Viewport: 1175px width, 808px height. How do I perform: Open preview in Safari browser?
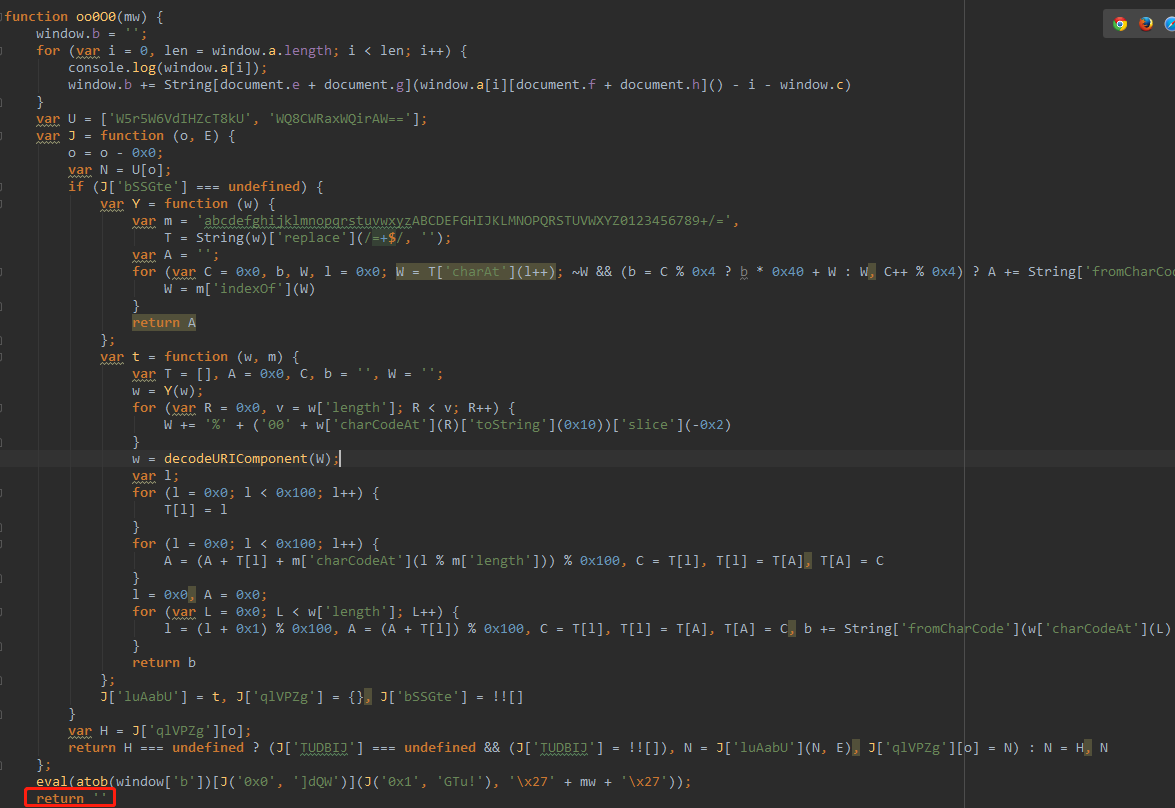[x=1169, y=24]
